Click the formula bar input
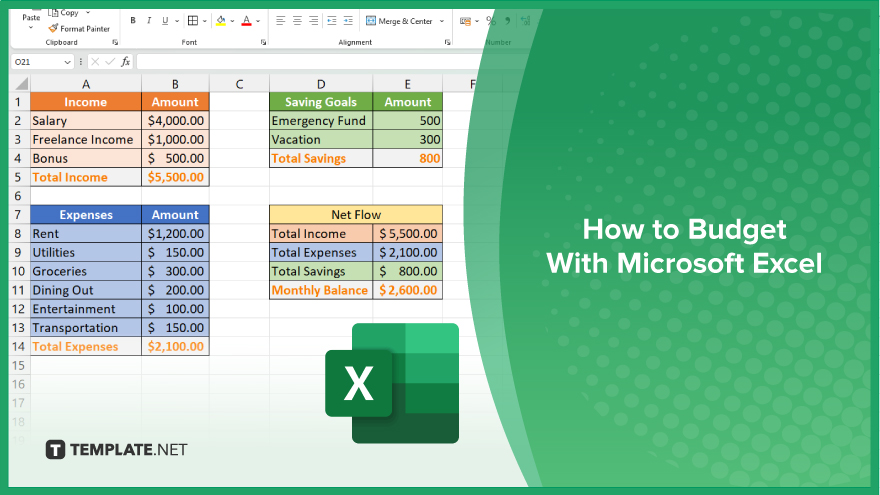 pos(309,62)
